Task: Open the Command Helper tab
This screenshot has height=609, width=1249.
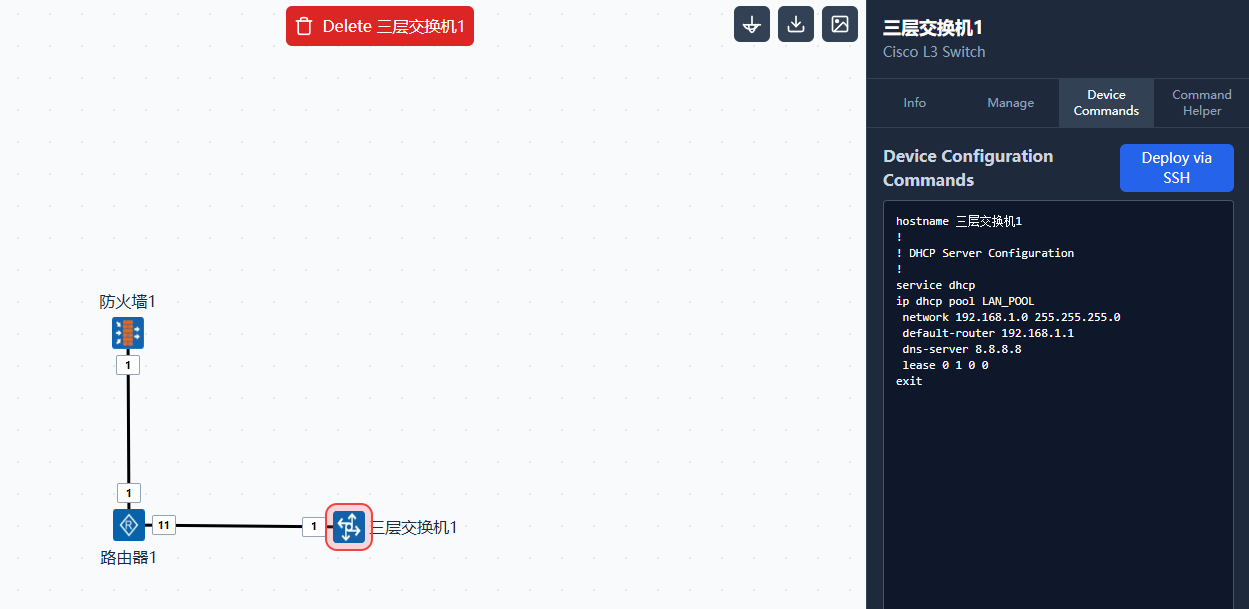Action: click(1201, 103)
